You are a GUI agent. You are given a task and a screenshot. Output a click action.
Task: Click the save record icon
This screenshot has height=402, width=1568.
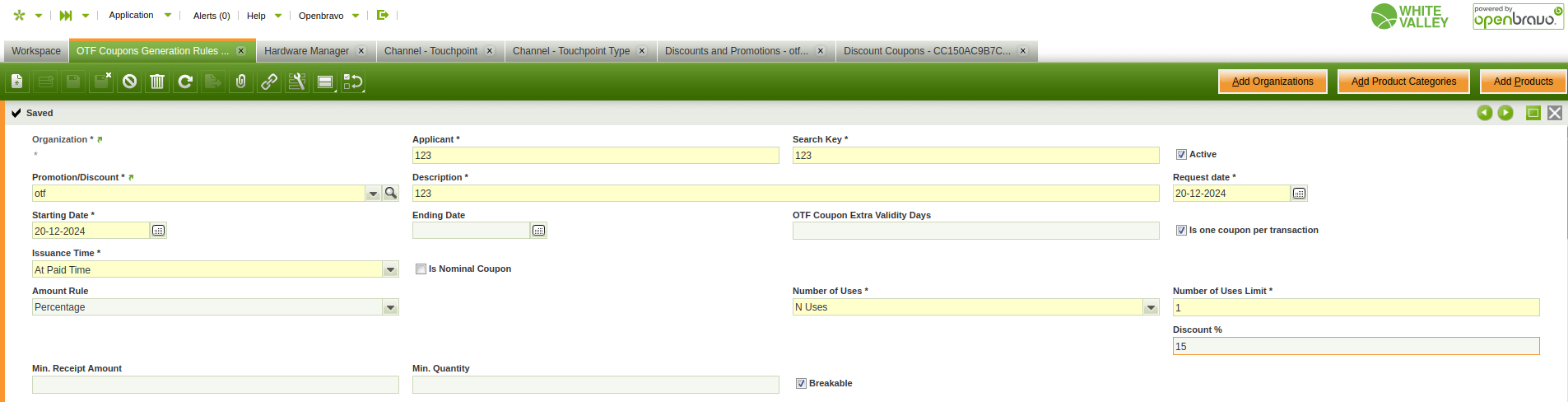tap(73, 82)
